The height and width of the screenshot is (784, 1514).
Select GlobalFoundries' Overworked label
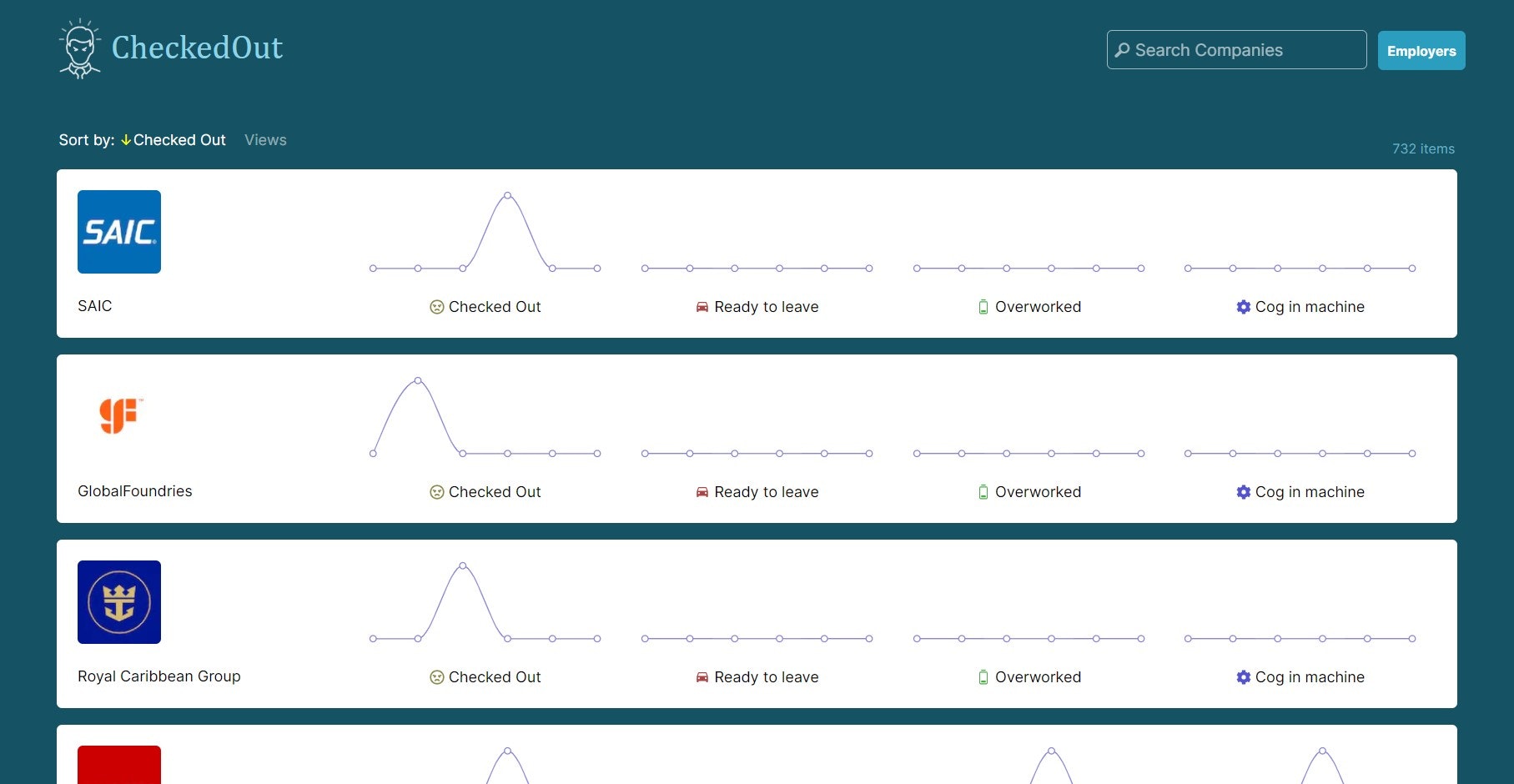1038,492
